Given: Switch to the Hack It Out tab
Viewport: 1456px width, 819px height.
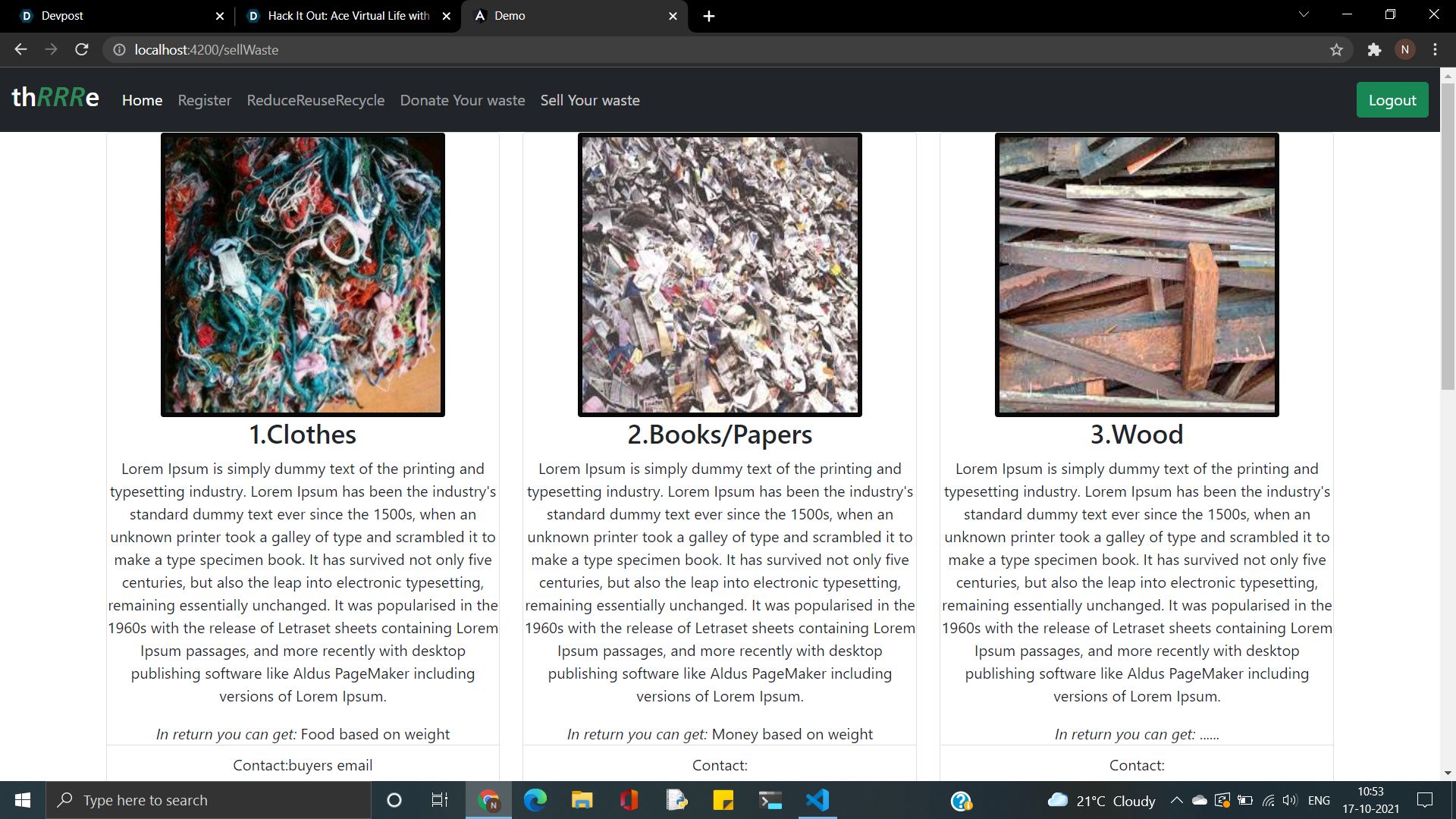Looking at the screenshot, I should click(347, 16).
